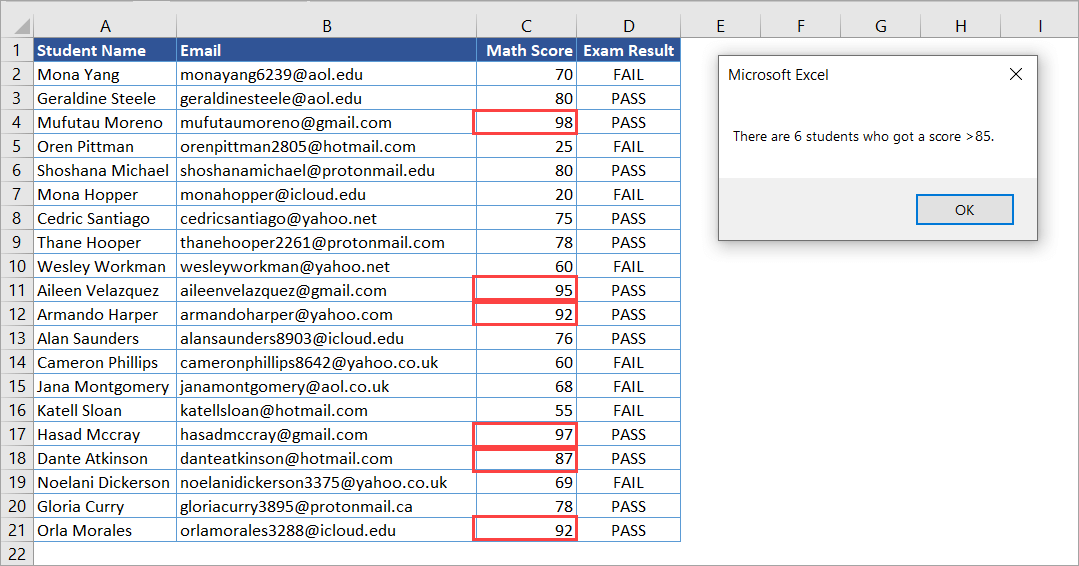Select highlighted score 97 cell

click(526, 435)
